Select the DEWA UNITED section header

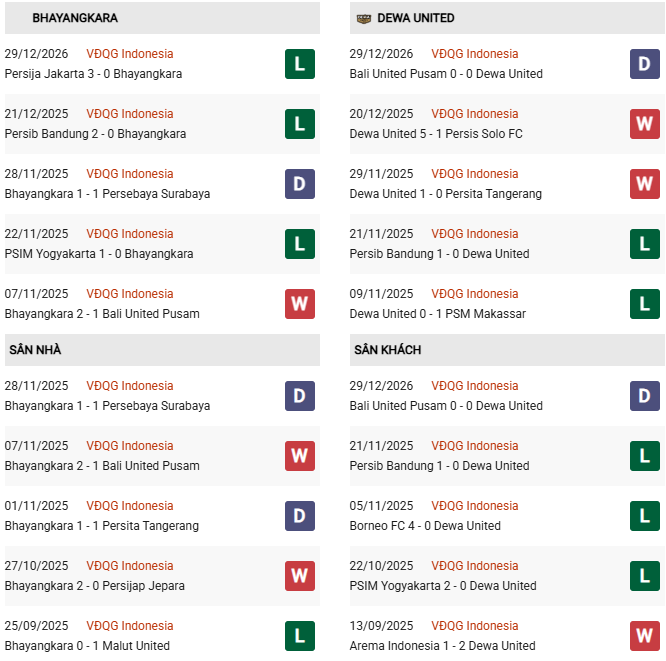pyautogui.click(x=416, y=18)
